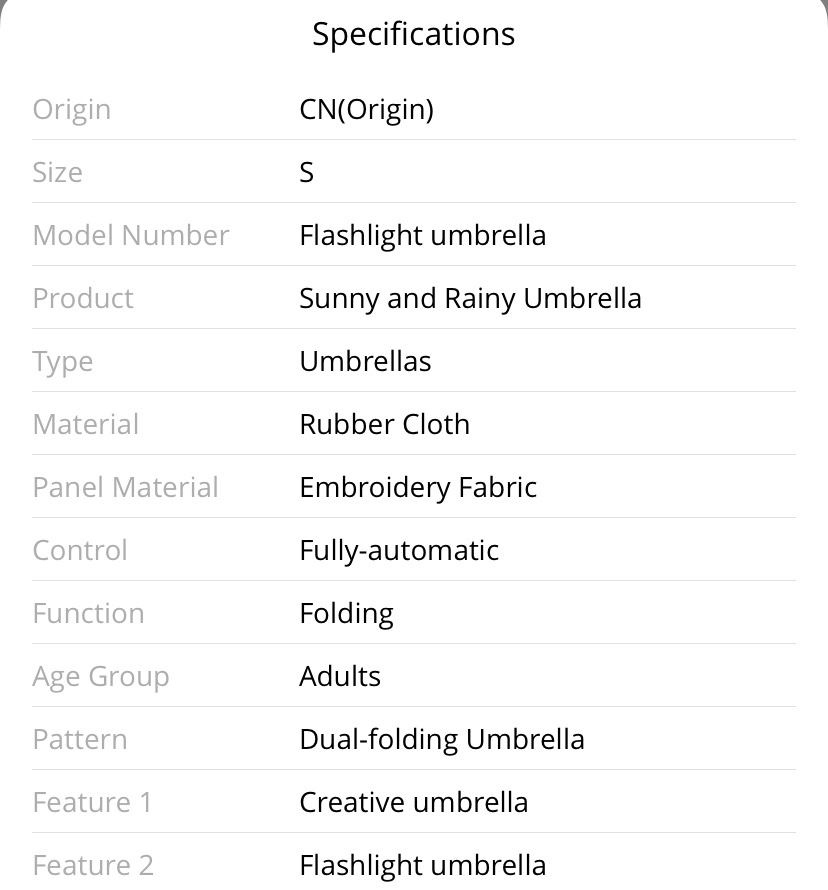Select the Origin label
The width and height of the screenshot is (828, 890).
72,110
